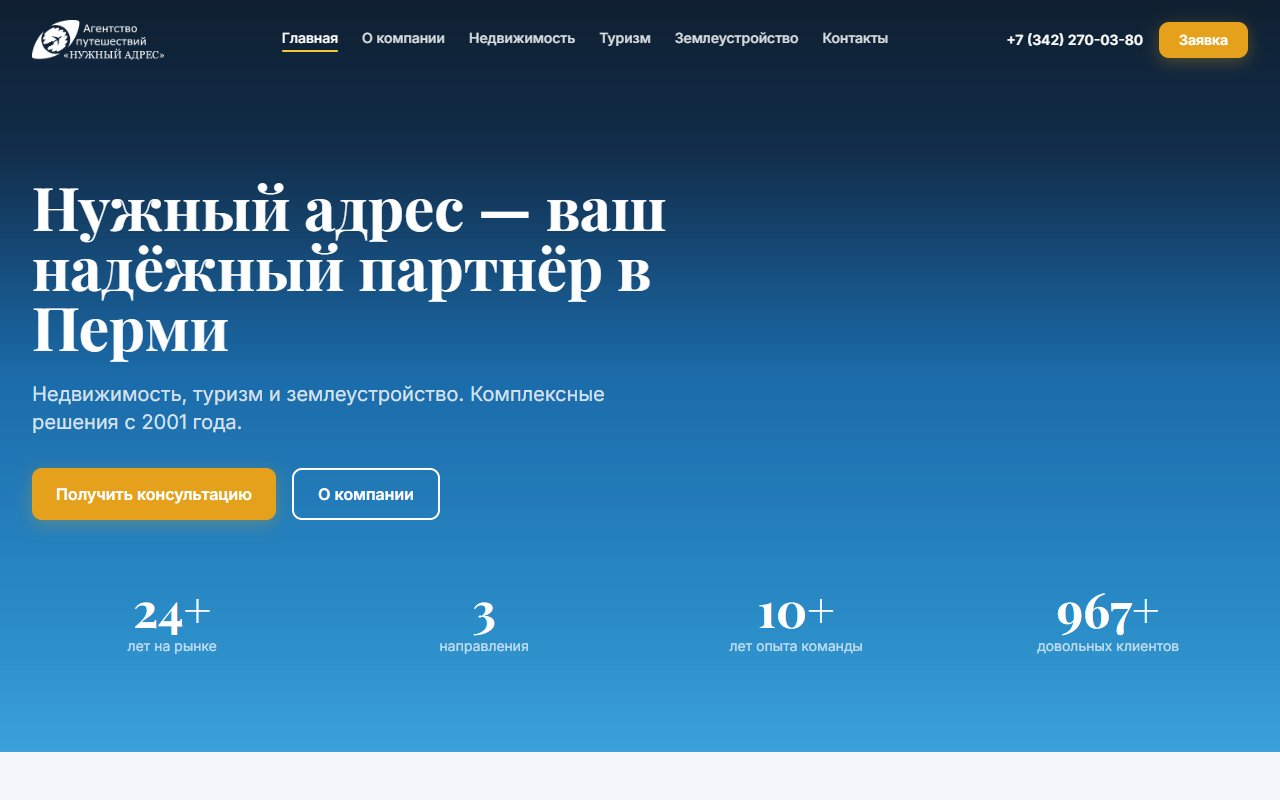The height and width of the screenshot is (800, 1280).
Task: Select Землеустройство in the top navigation
Action: [737, 38]
